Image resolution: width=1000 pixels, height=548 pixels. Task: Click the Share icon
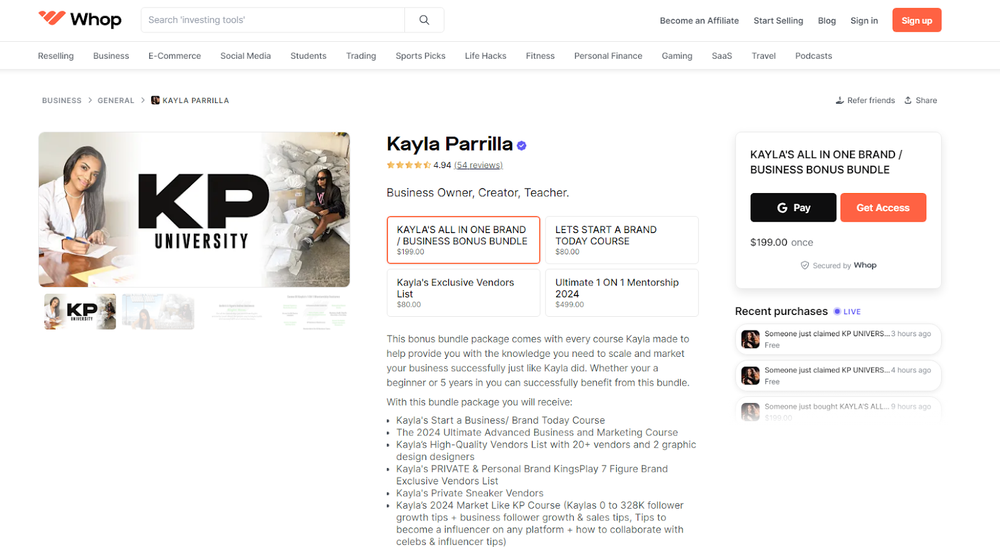tap(908, 100)
